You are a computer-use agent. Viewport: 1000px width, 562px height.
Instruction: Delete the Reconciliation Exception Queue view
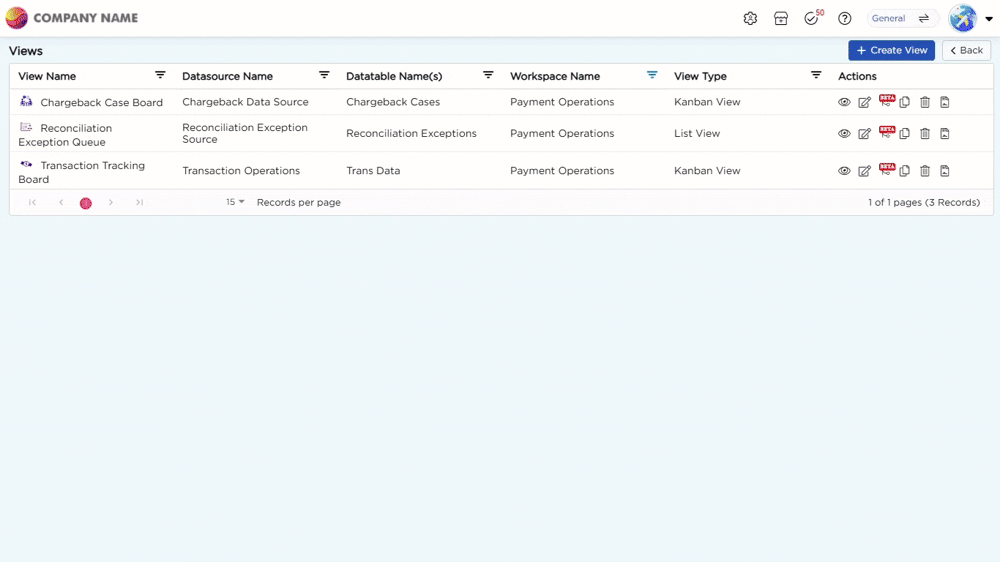click(x=925, y=133)
